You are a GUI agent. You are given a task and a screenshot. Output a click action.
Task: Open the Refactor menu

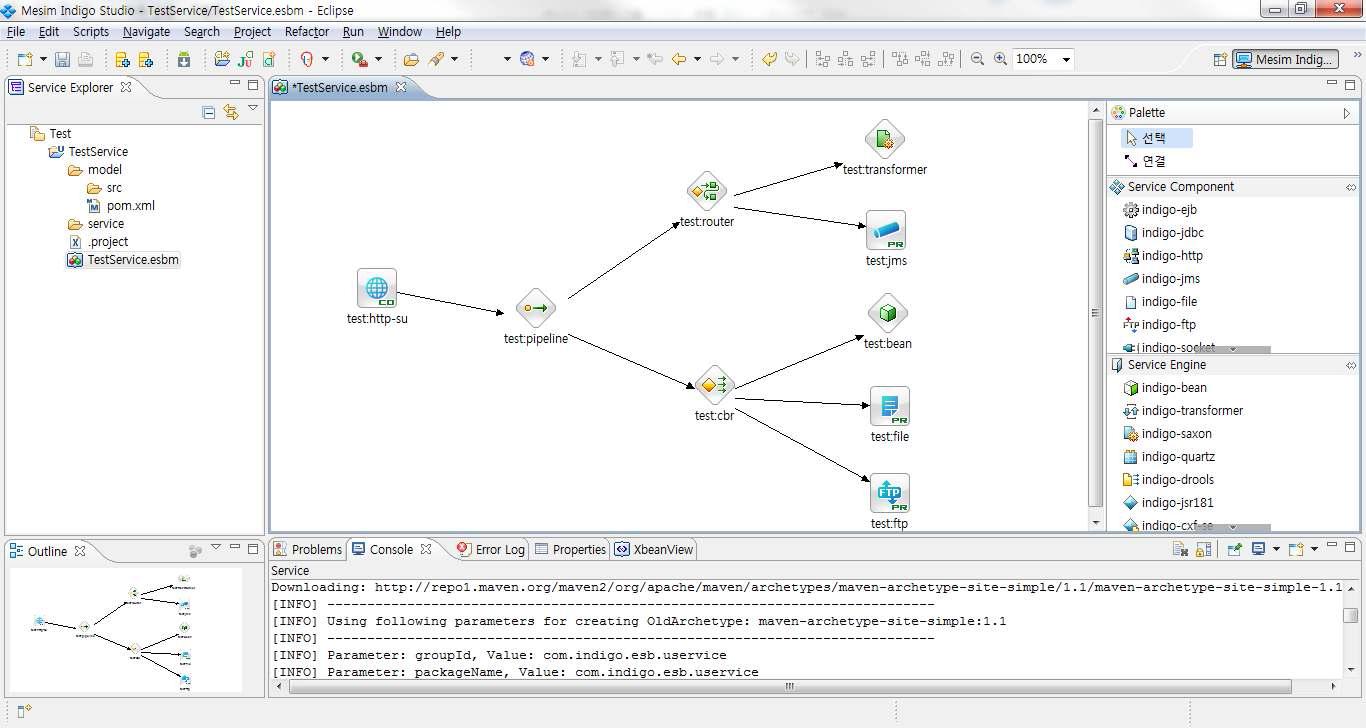point(307,32)
